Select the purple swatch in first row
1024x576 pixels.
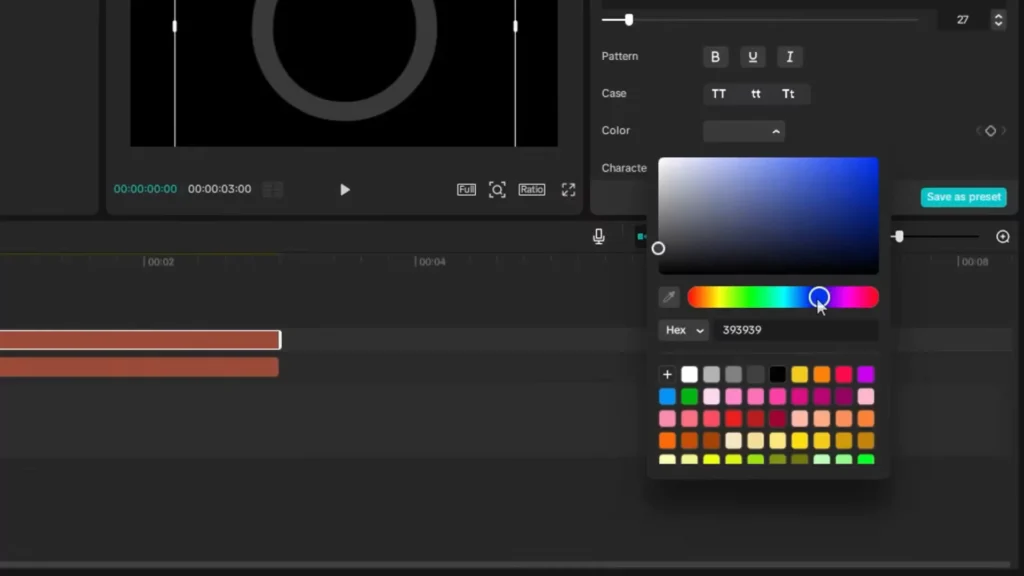point(865,374)
